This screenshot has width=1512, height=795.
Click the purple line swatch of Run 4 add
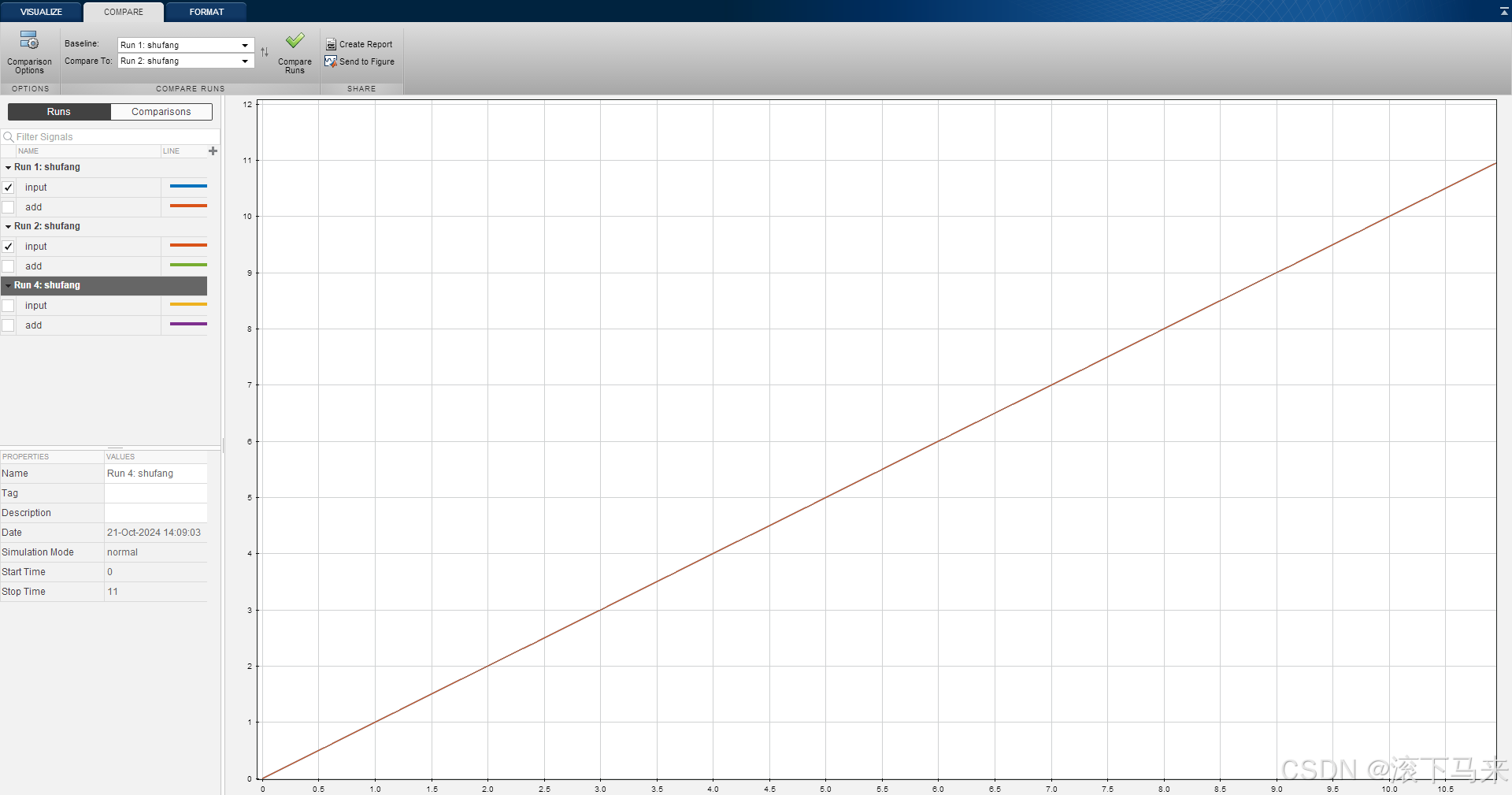(x=187, y=324)
